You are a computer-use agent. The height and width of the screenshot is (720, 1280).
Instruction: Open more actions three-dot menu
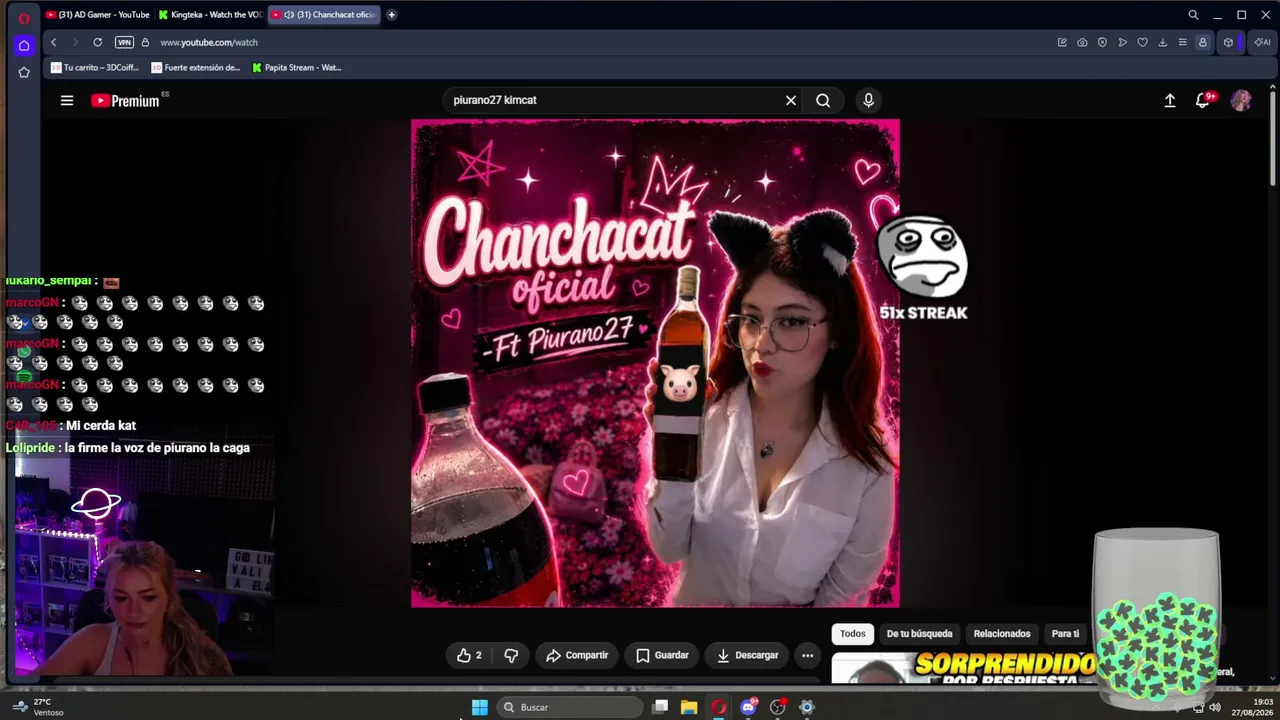(807, 655)
